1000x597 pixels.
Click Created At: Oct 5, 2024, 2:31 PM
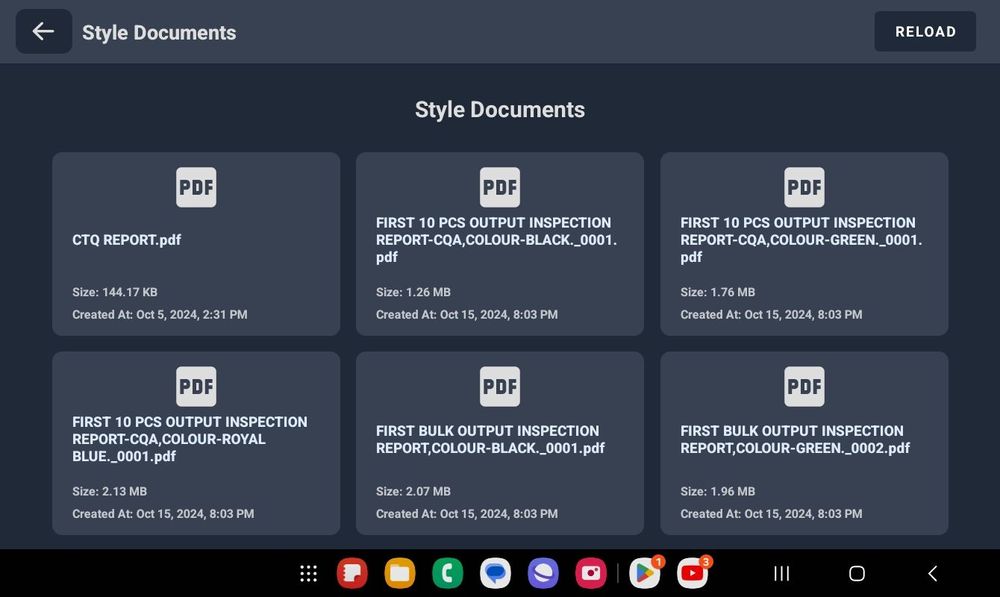coord(159,314)
